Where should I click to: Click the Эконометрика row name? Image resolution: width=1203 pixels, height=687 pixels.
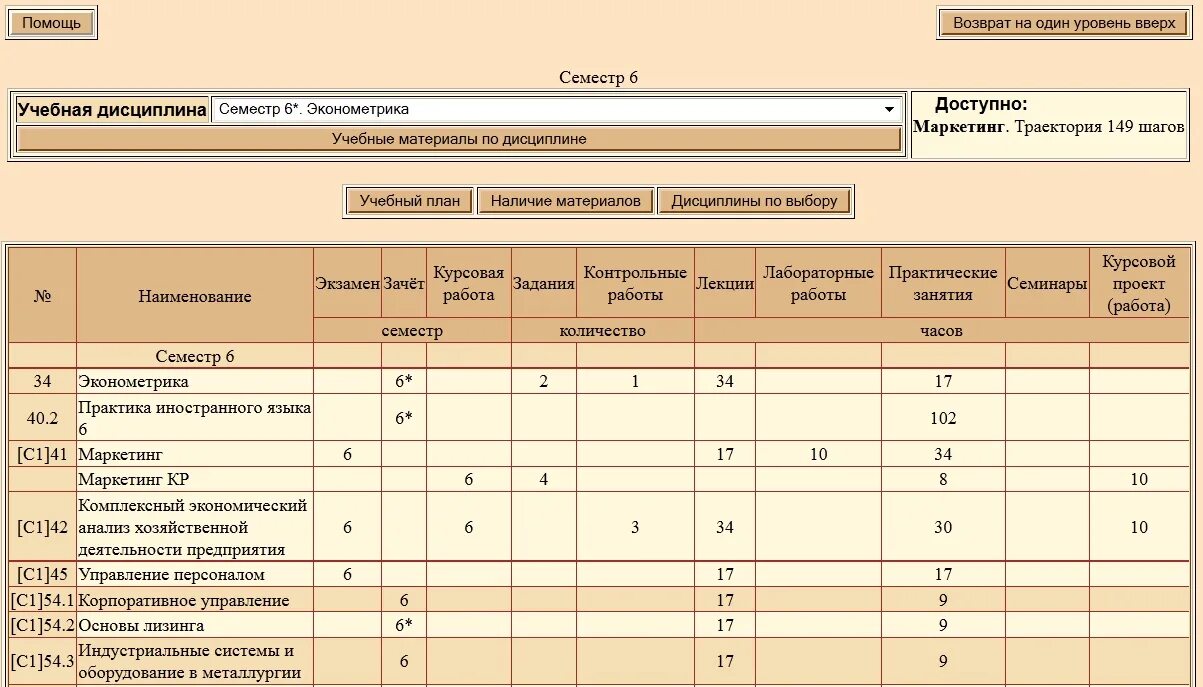point(133,381)
